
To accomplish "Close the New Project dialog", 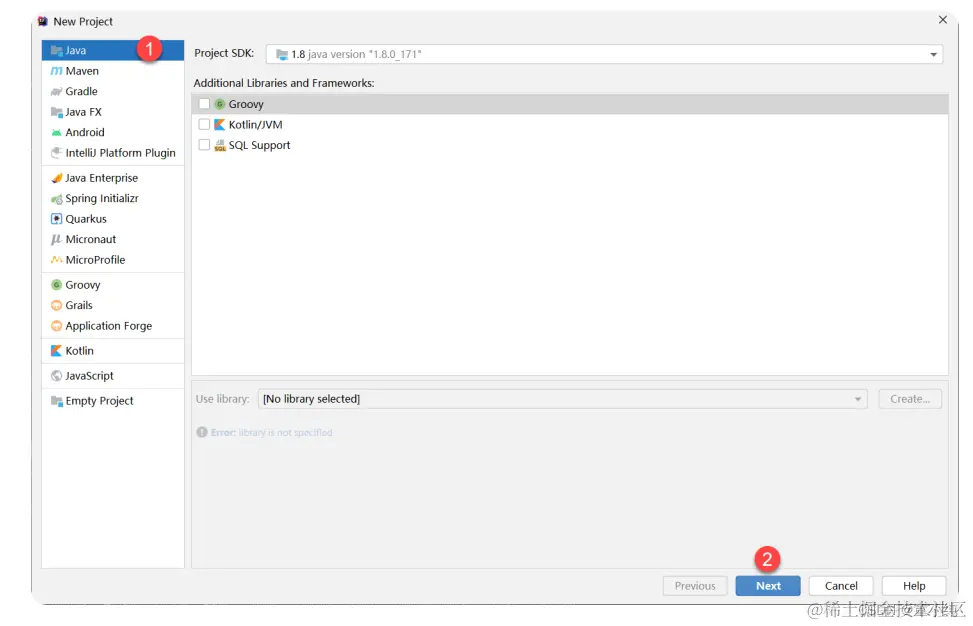I will click(x=943, y=20).
